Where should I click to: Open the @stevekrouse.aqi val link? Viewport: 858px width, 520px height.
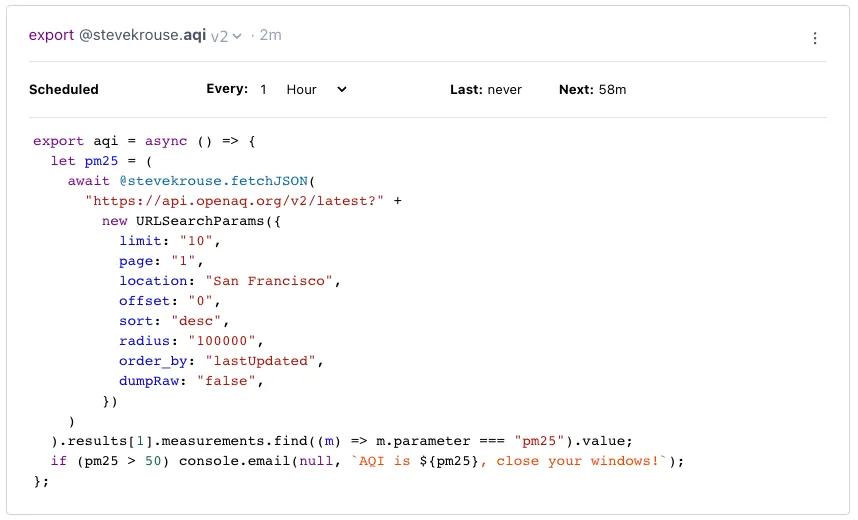click(x=143, y=35)
